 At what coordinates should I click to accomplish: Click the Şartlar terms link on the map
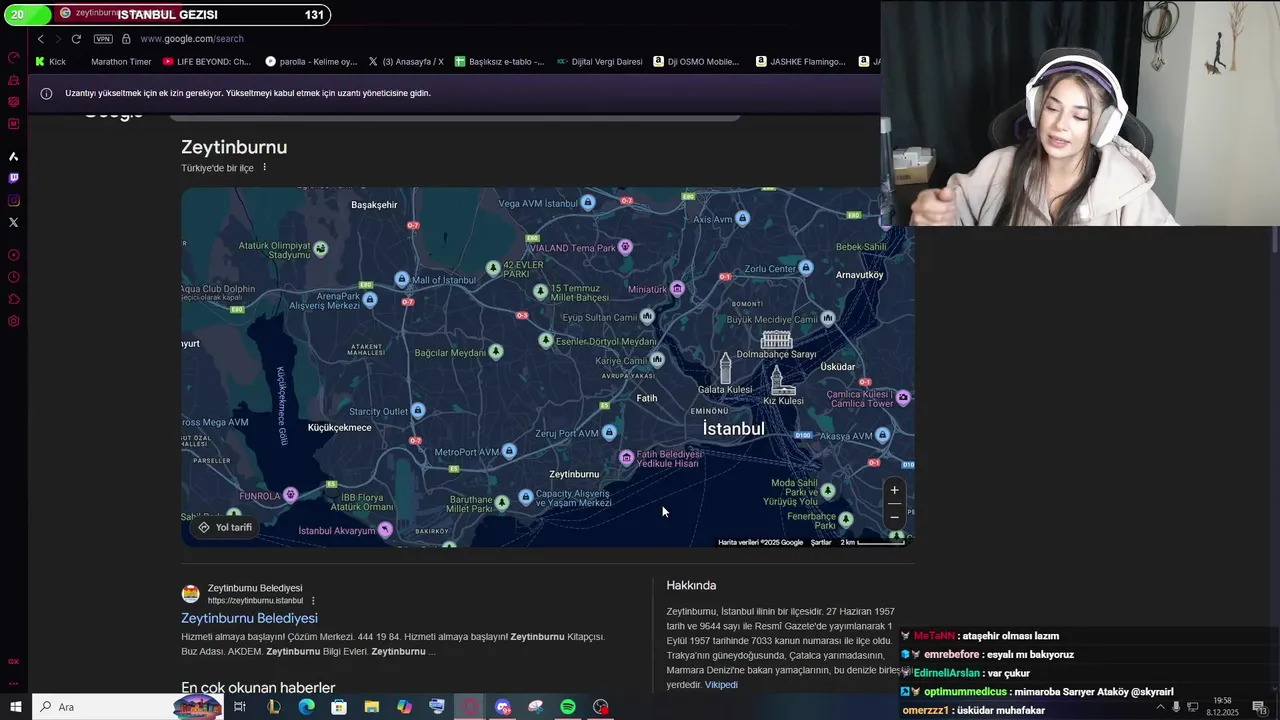click(821, 542)
